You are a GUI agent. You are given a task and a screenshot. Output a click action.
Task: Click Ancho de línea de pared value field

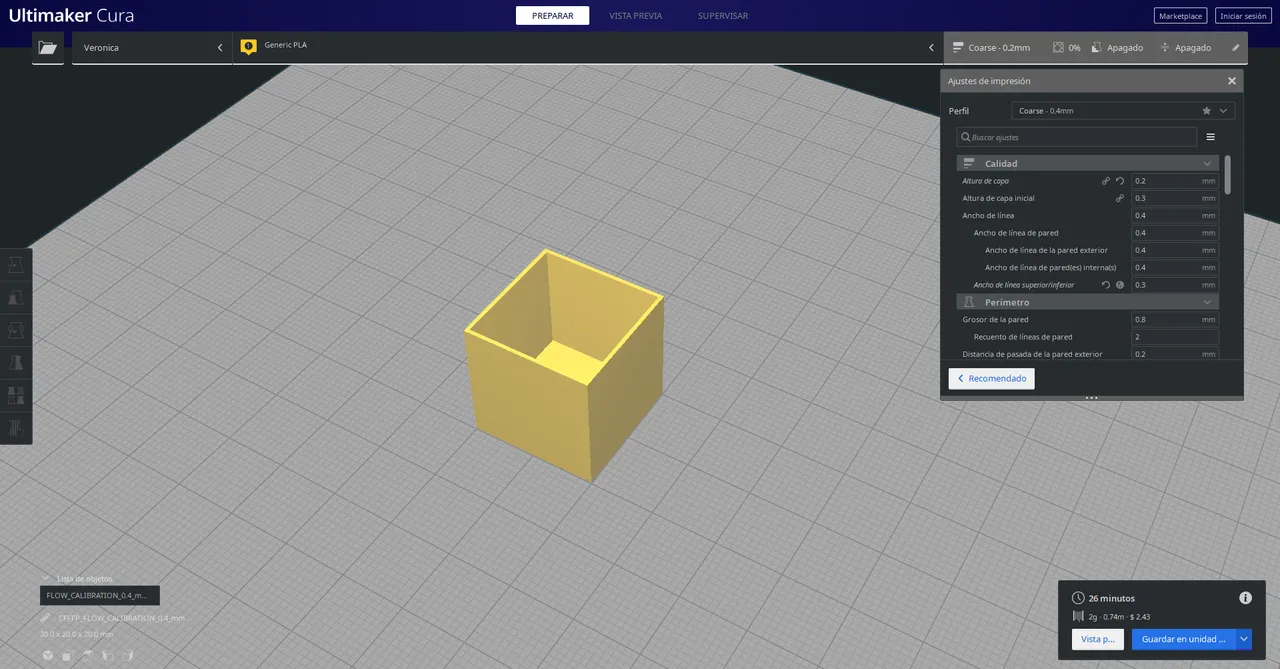[x=1175, y=233]
